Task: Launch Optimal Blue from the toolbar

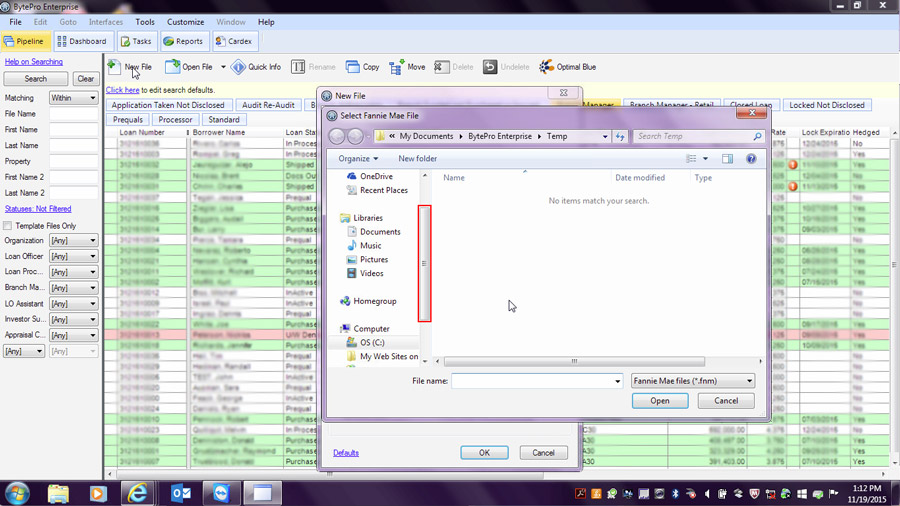Action: pos(567,67)
